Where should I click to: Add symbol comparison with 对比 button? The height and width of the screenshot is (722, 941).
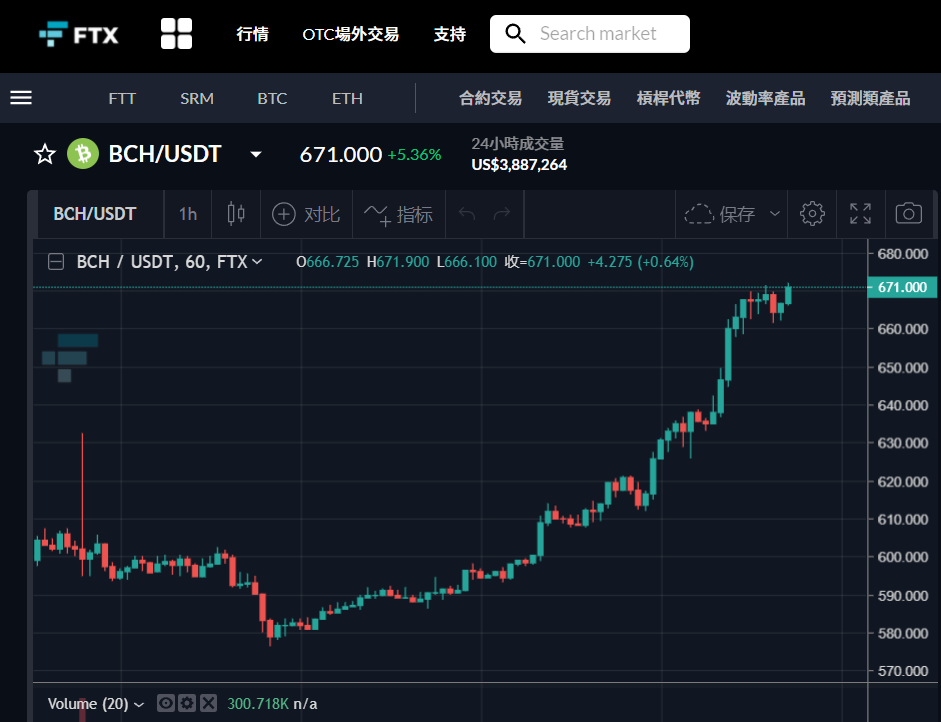(307, 214)
